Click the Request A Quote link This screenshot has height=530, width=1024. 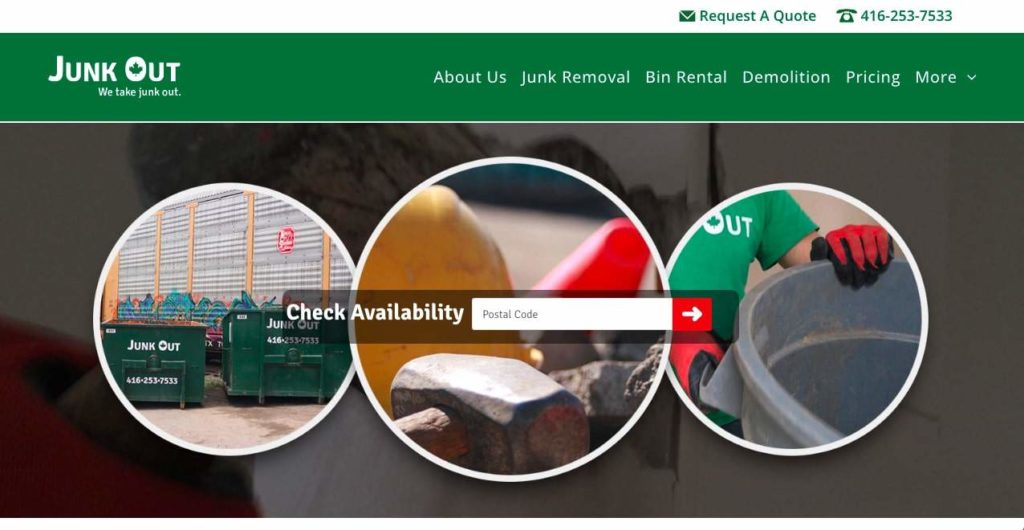(x=758, y=16)
